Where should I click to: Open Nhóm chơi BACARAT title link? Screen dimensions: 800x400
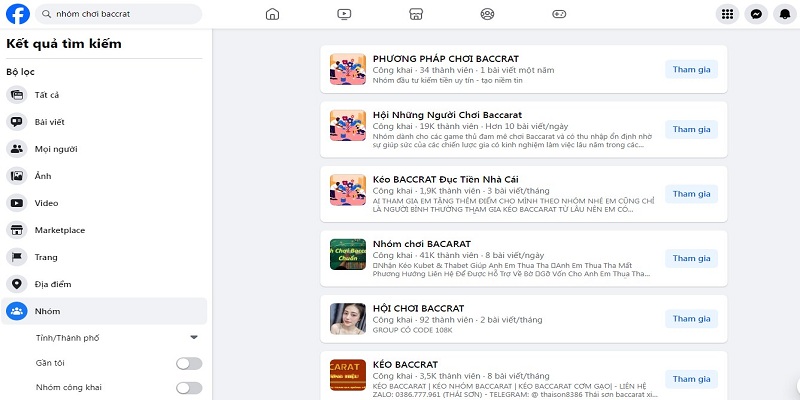(x=422, y=244)
